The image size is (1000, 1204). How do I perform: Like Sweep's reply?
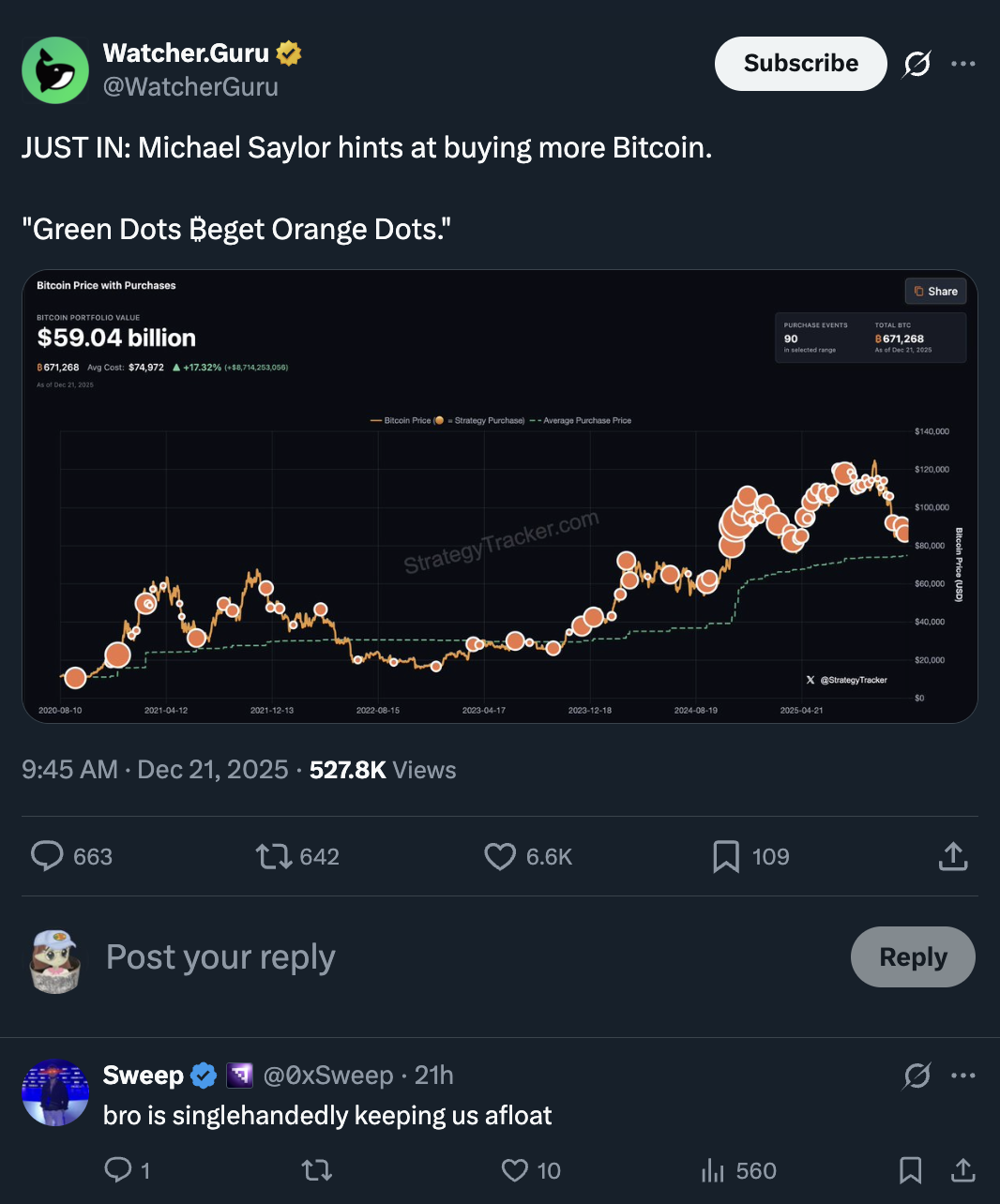514,1170
